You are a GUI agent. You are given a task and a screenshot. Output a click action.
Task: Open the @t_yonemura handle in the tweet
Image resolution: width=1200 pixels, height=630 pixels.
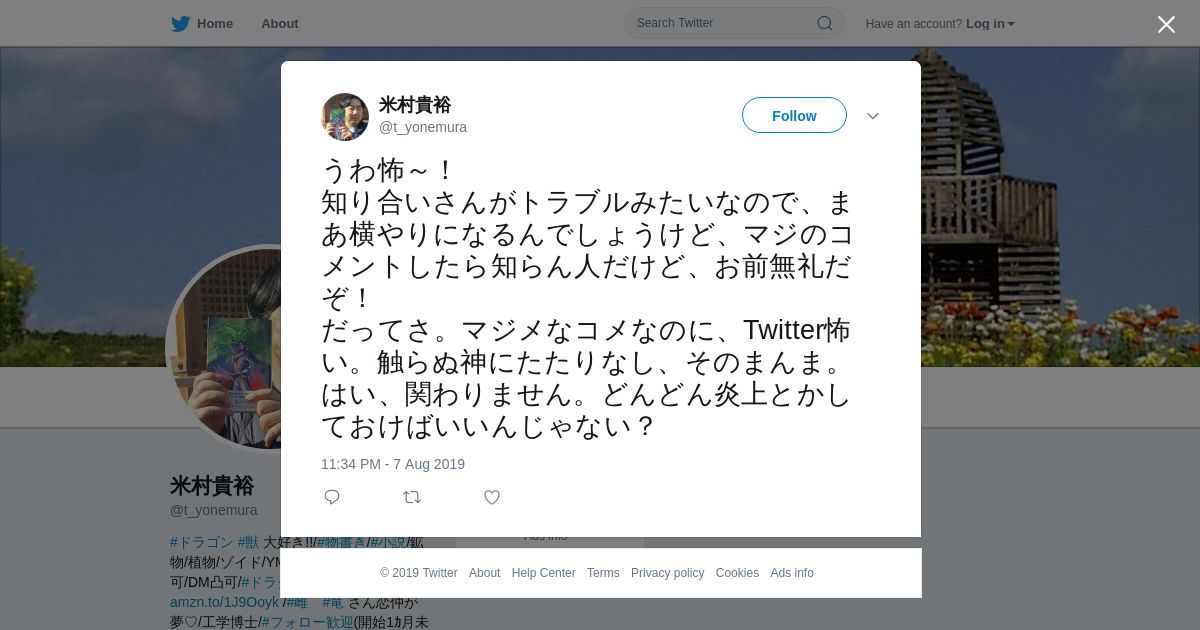click(x=423, y=127)
